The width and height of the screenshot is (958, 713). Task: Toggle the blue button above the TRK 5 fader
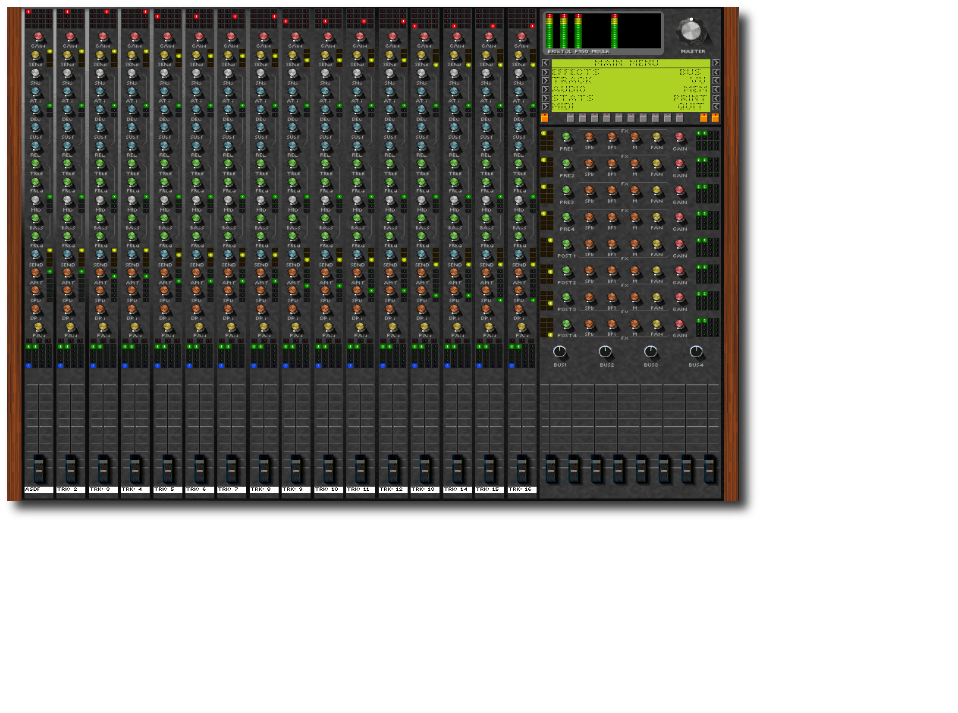(157, 365)
